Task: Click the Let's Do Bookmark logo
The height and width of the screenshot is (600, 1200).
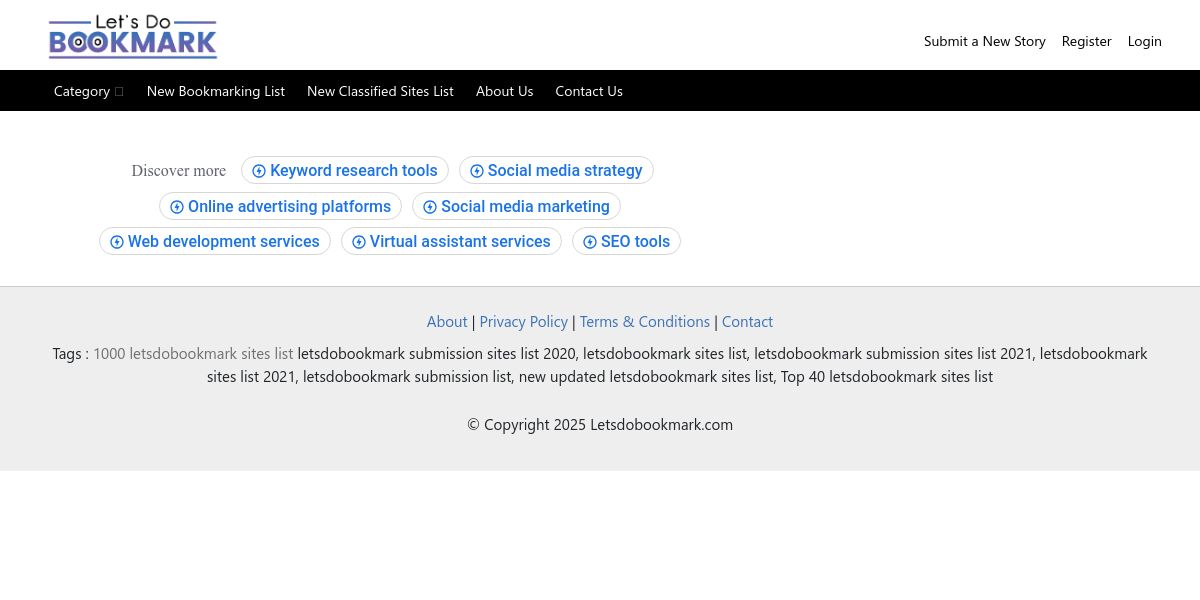Action: coord(133,36)
